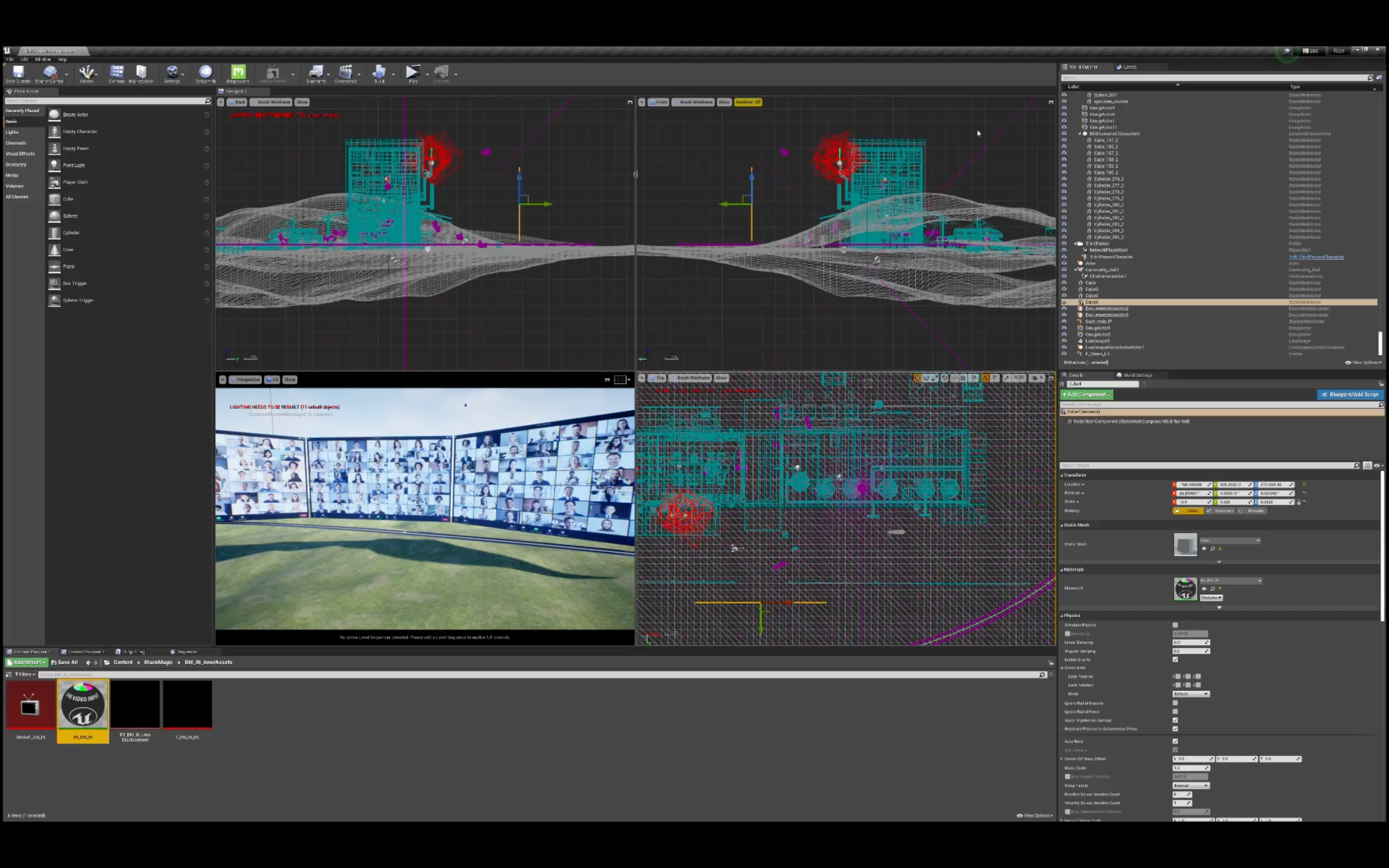Open the Datasmith toolbar icon
The height and width of the screenshot is (868, 1389).
205,73
